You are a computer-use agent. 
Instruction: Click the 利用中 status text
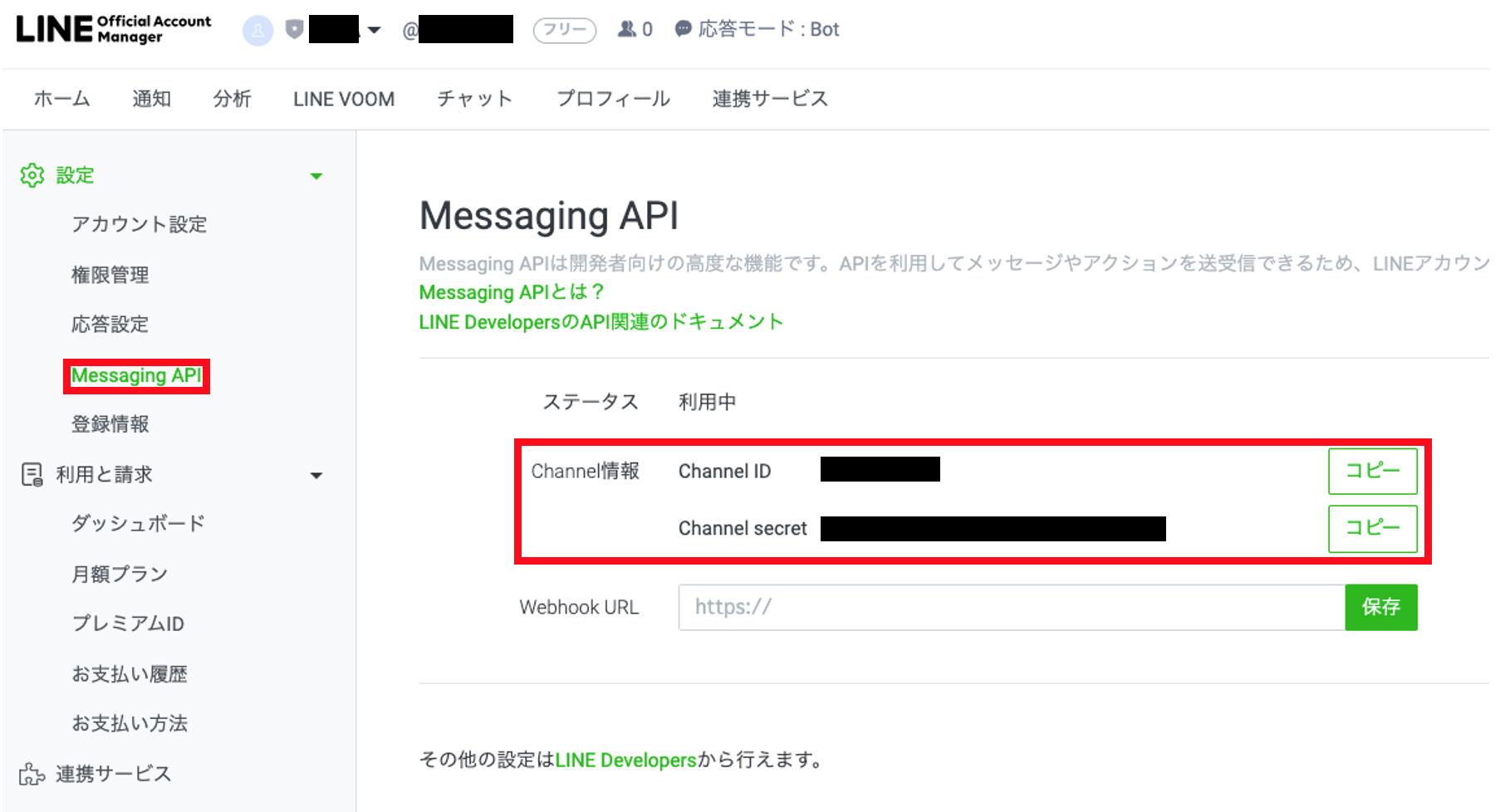(707, 402)
